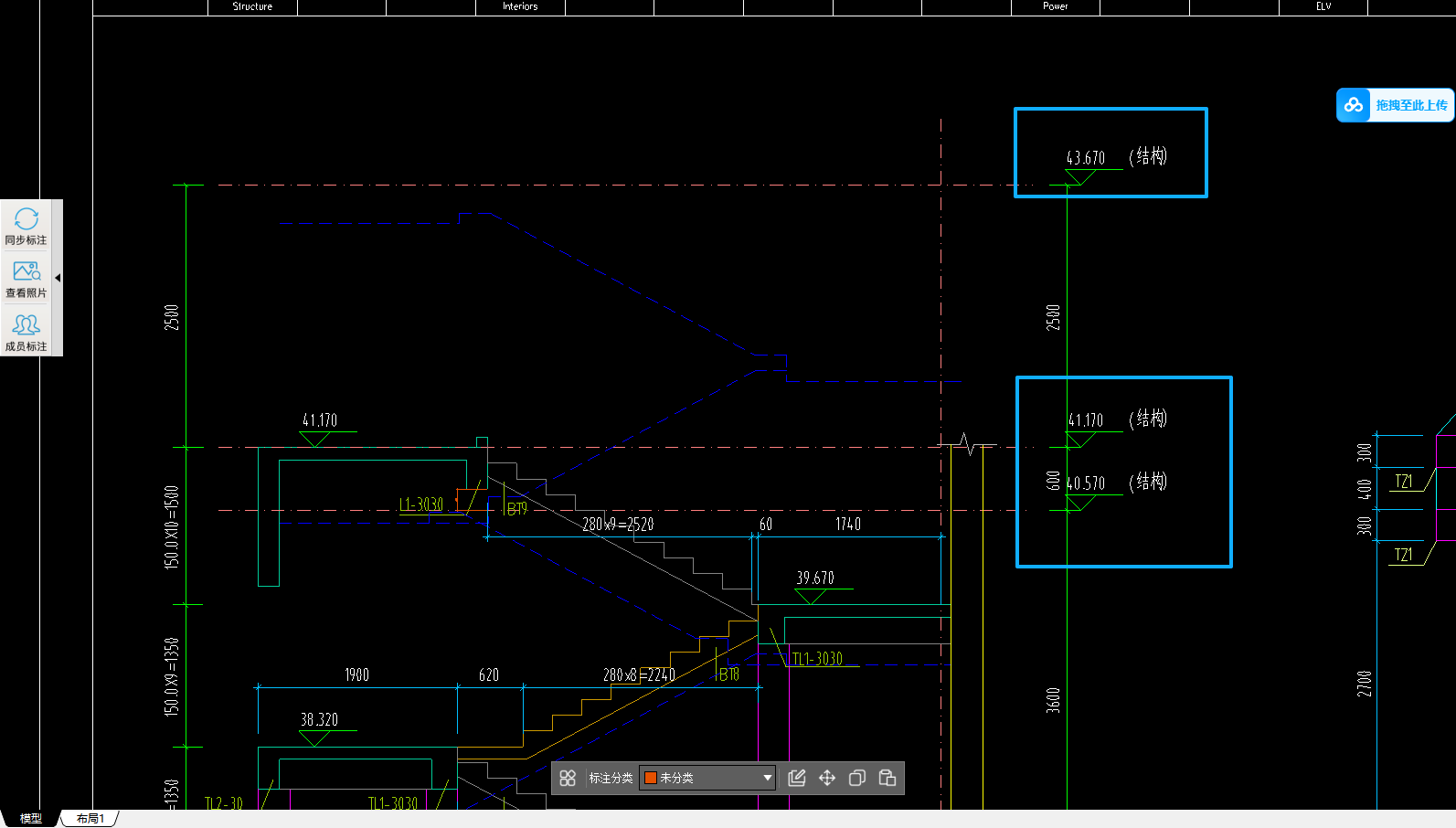Click the Structure header cell

[252, 6]
